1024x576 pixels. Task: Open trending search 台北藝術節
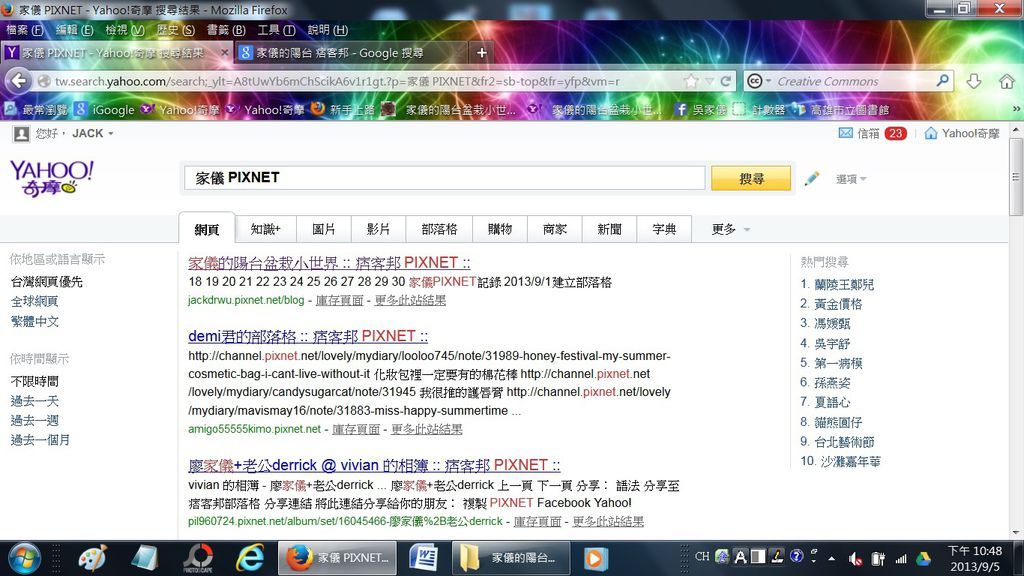point(844,441)
